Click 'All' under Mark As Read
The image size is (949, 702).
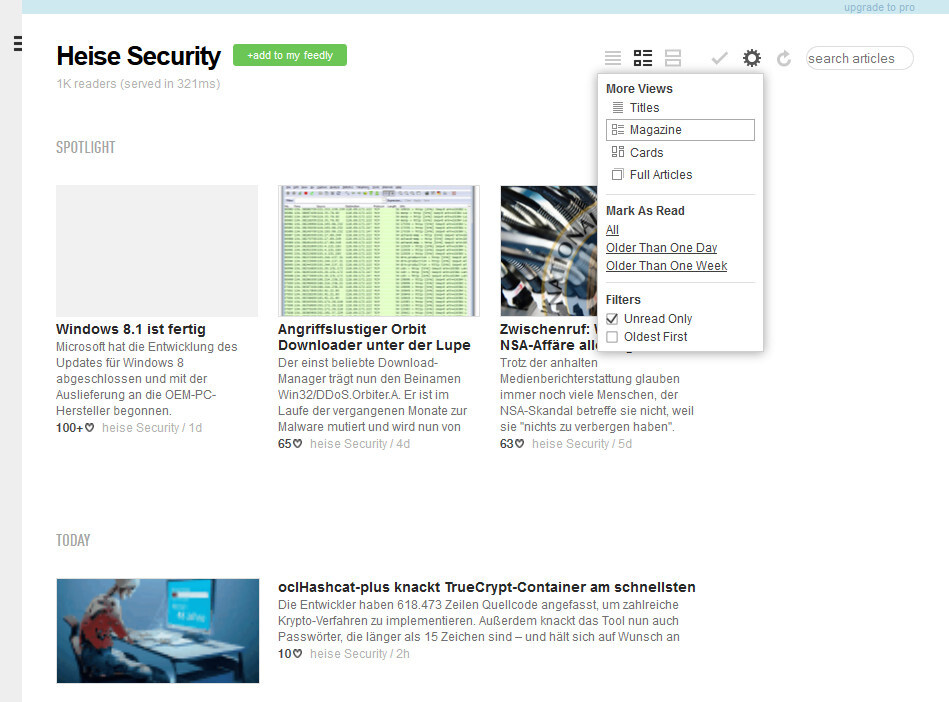coord(611,230)
